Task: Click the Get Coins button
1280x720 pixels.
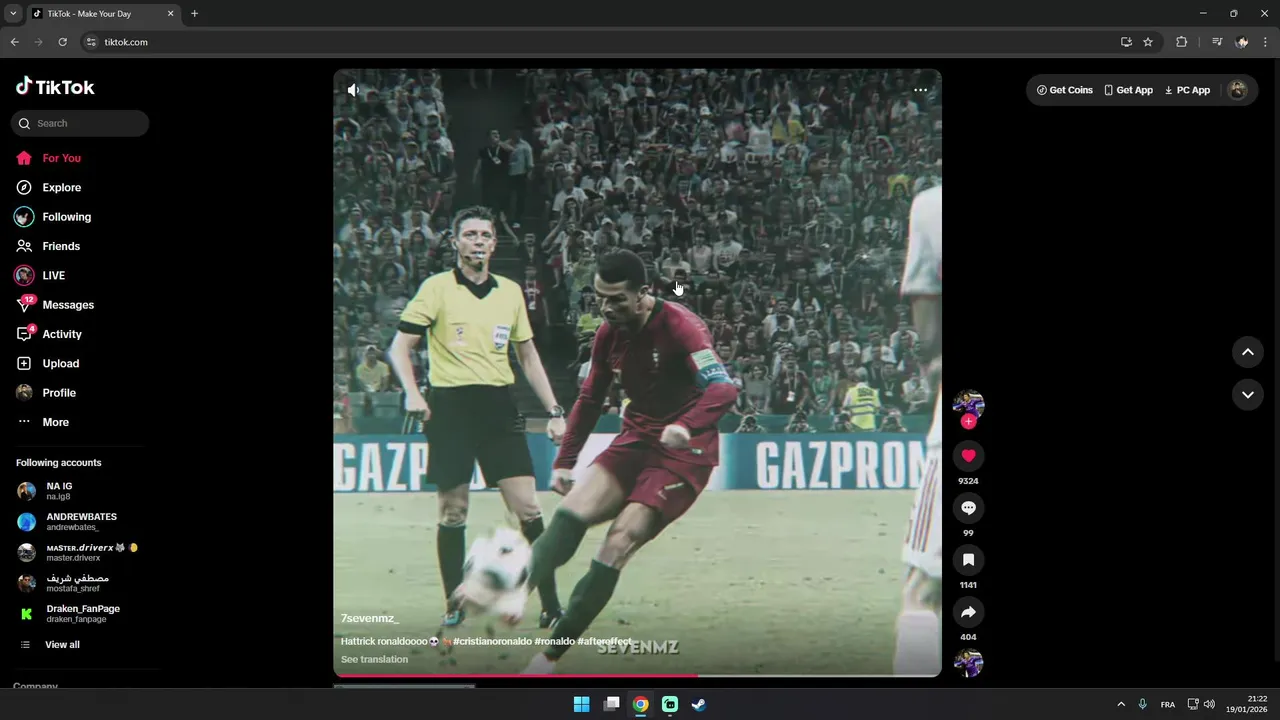Action: 1064,90
